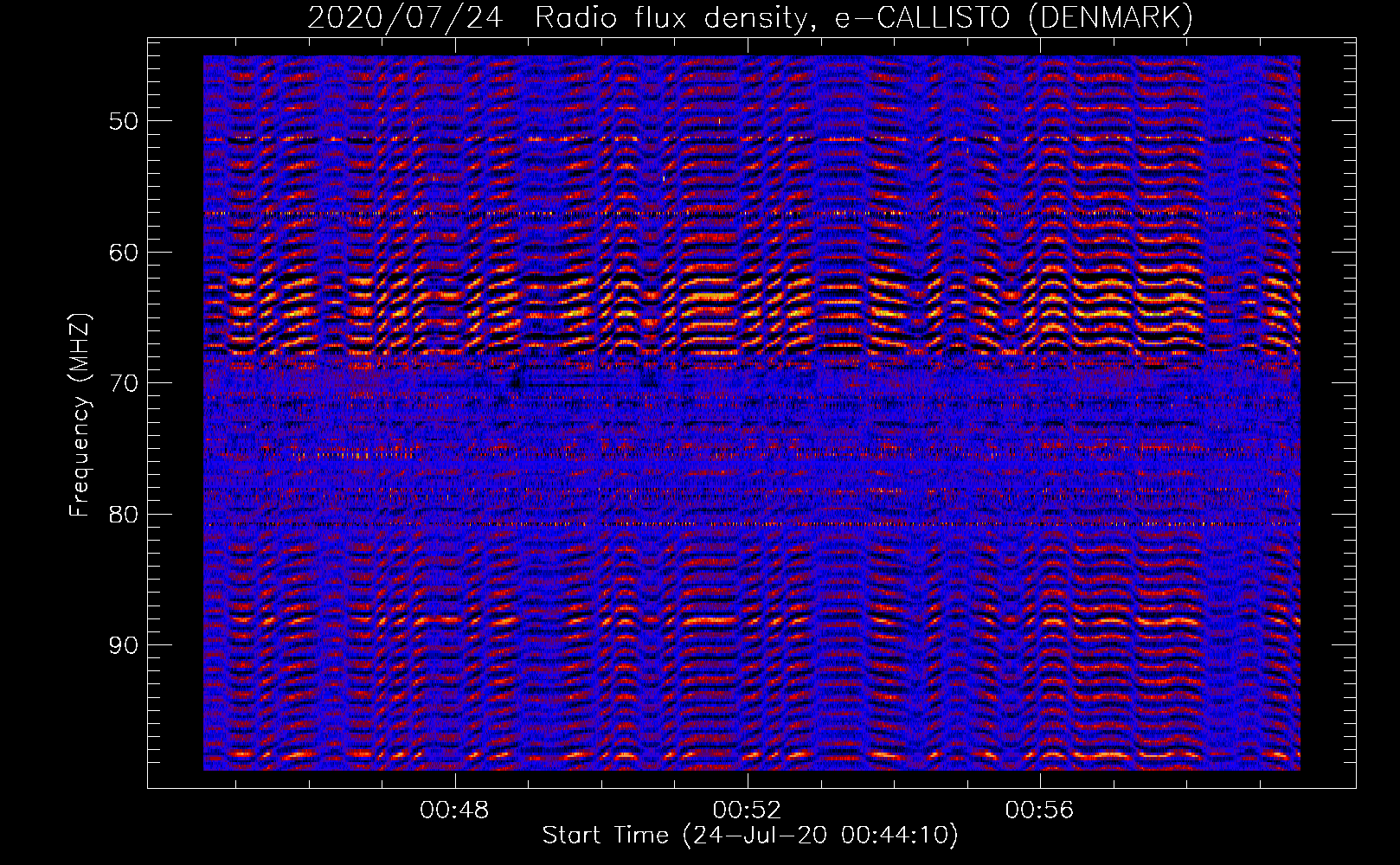Click the "Start Time (24-Jul-20 00:44:10)" axis label
The width and height of the screenshot is (1400, 865).
(x=750, y=835)
